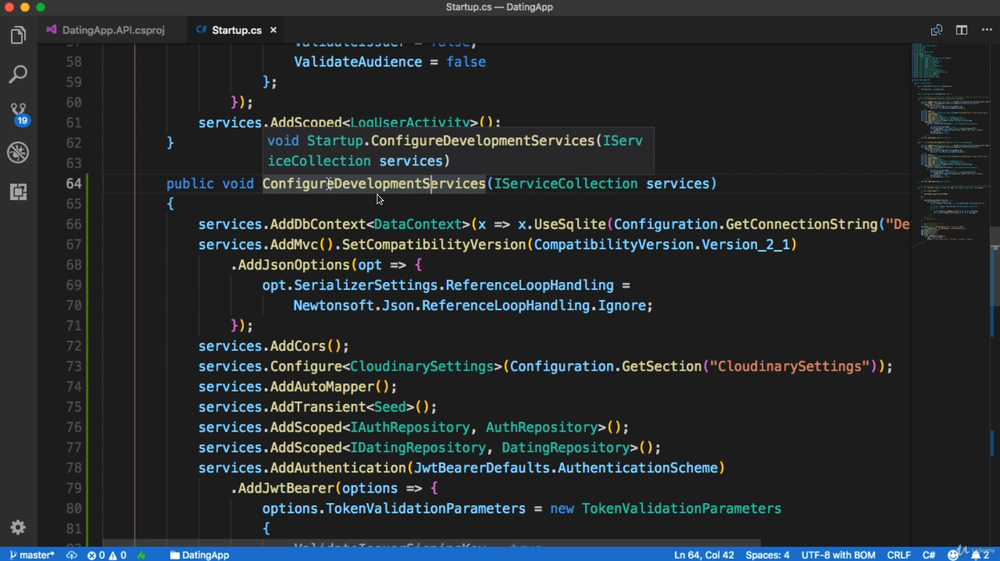
Task: Open notifications bell in status bar
Action: [x=981, y=555]
